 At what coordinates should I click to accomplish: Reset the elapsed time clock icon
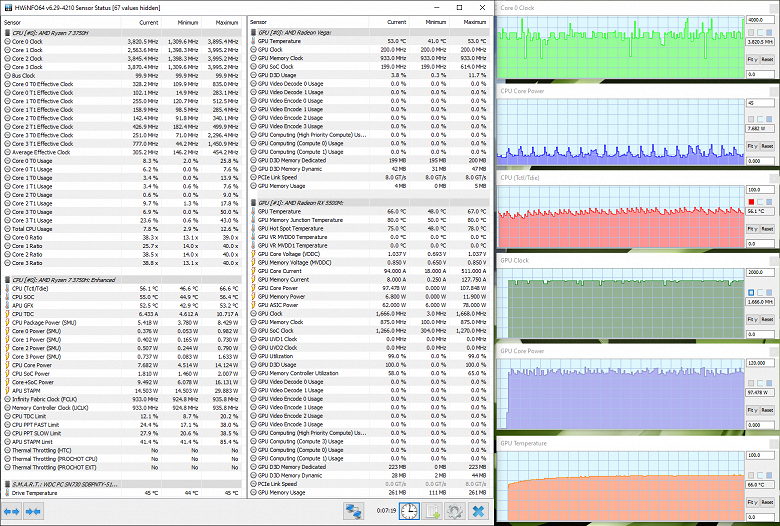(409, 511)
